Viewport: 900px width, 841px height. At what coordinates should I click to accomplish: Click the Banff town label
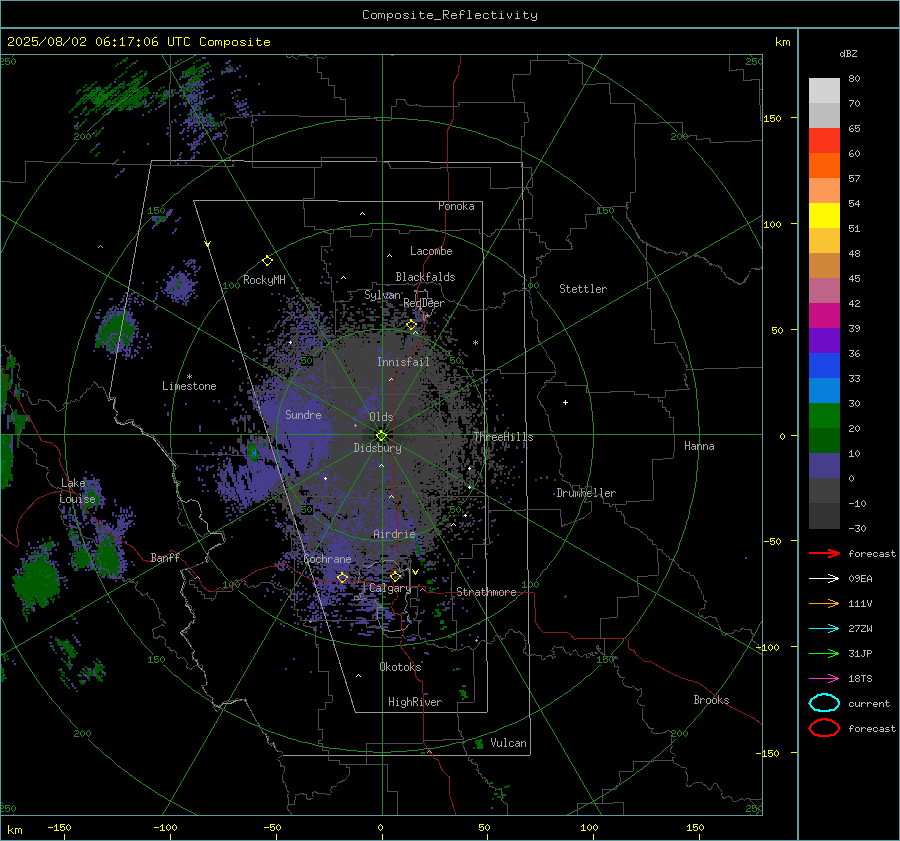click(165, 558)
